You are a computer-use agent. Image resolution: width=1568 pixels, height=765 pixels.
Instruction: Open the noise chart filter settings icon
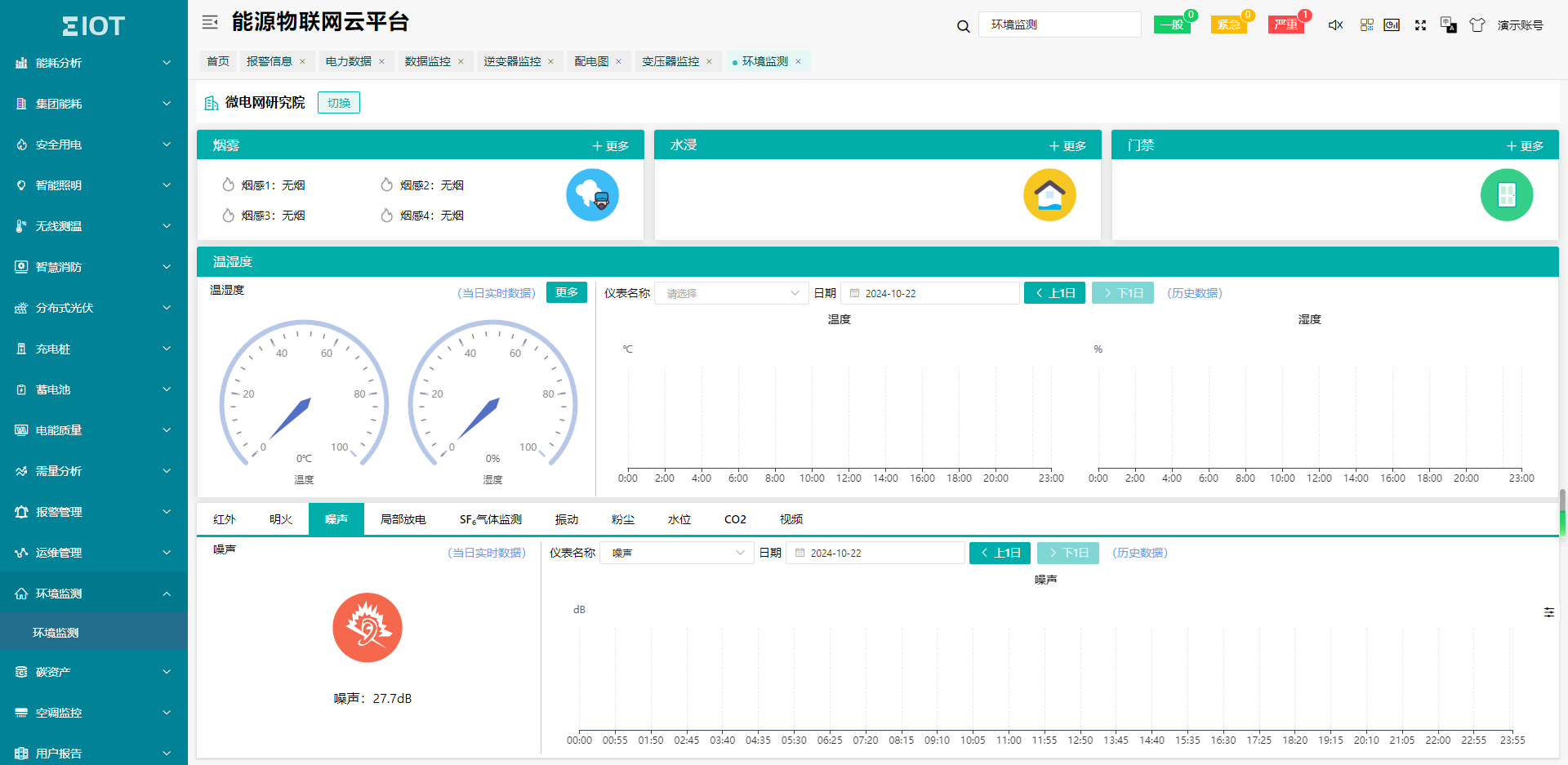[1549, 612]
